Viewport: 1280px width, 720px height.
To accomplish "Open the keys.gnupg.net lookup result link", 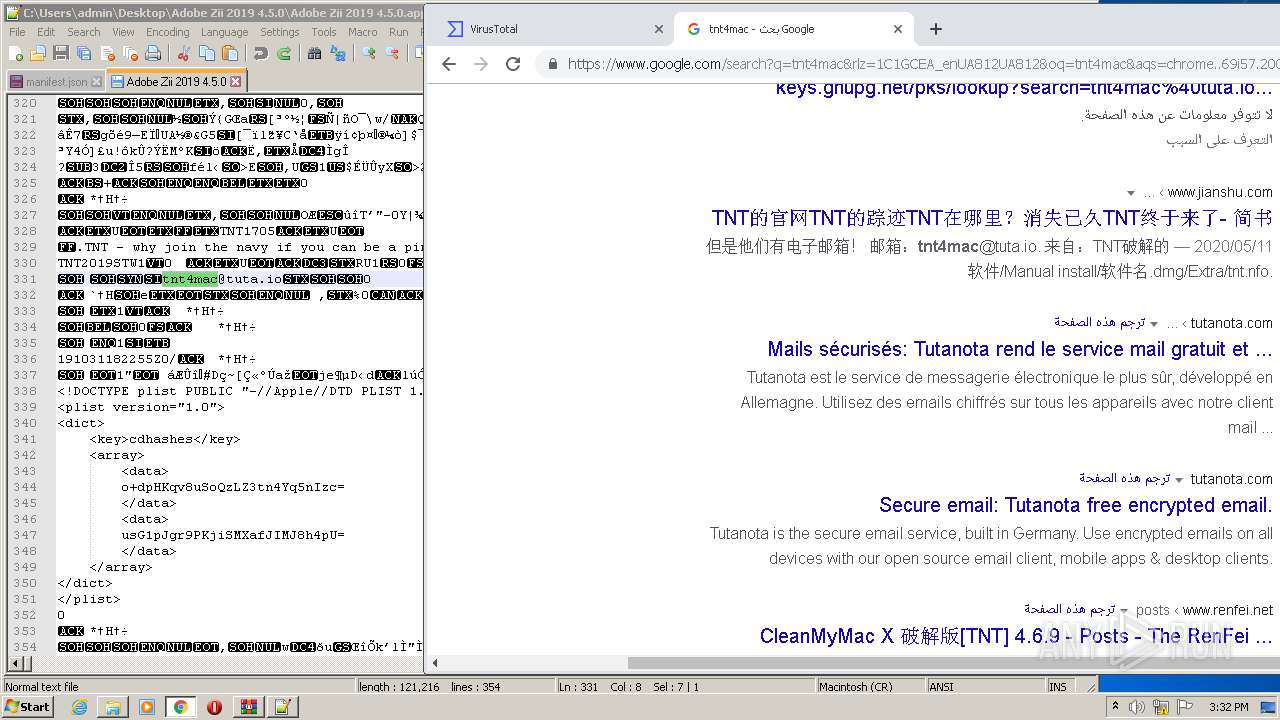I will [x=1024, y=89].
